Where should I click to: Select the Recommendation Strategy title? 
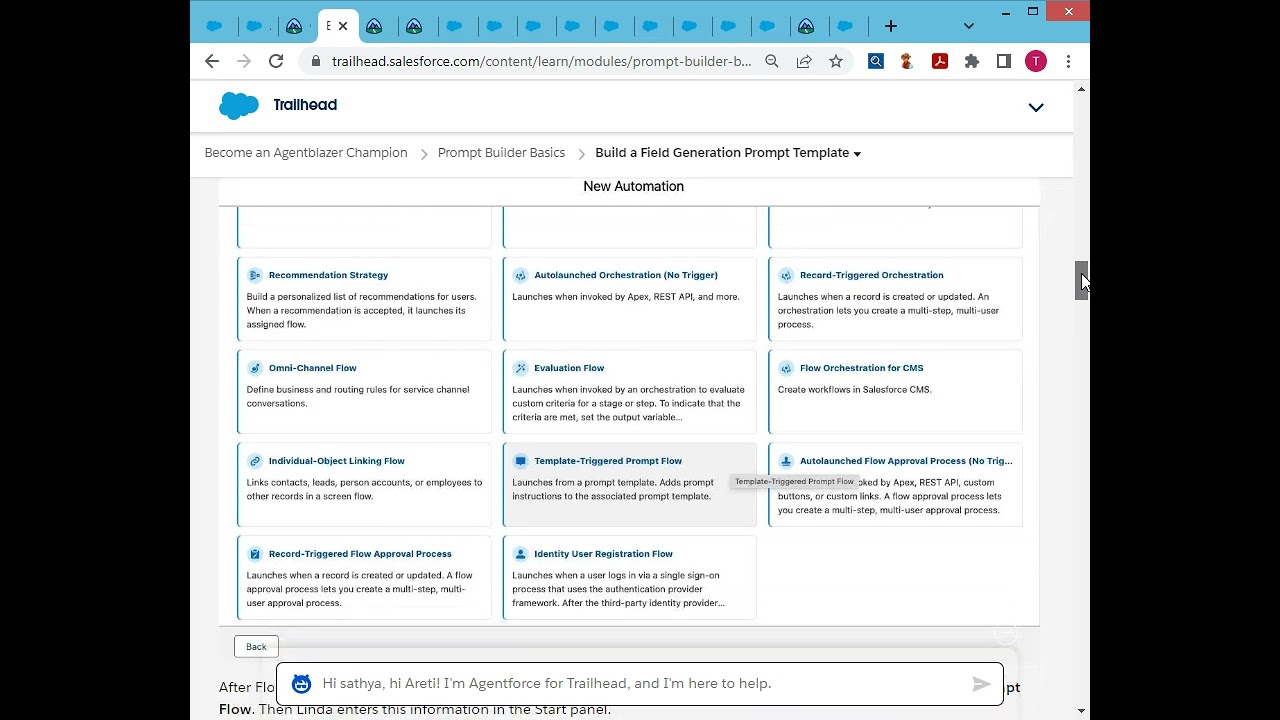click(x=328, y=275)
